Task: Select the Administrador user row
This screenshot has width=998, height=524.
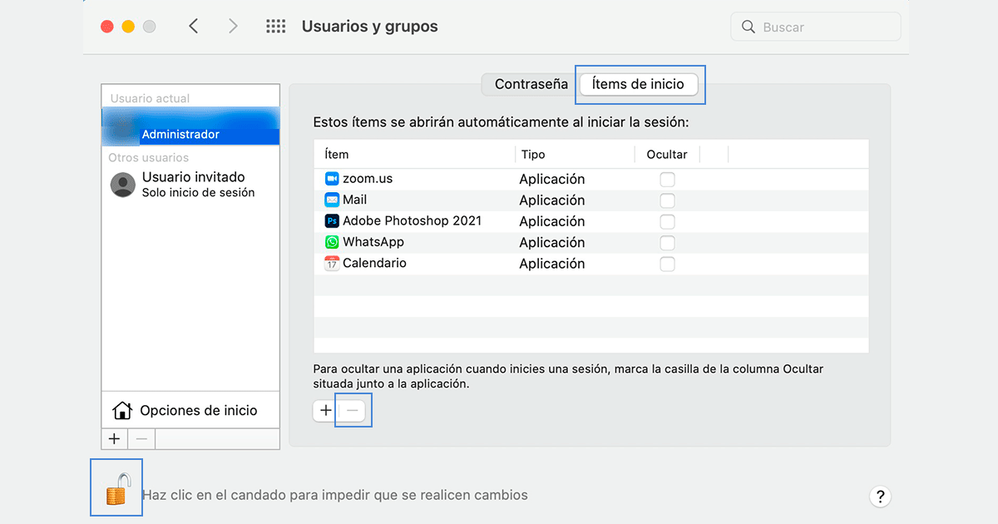Action: (190, 126)
